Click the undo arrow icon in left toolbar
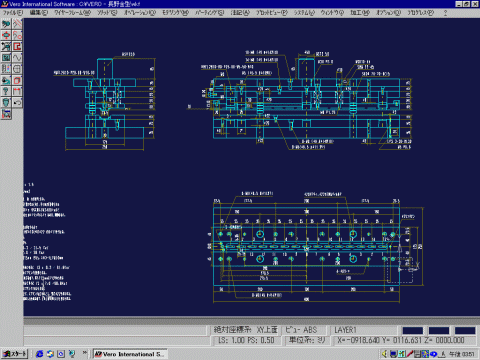The image size is (480, 360). pyautogui.click(x=17, y=102)
